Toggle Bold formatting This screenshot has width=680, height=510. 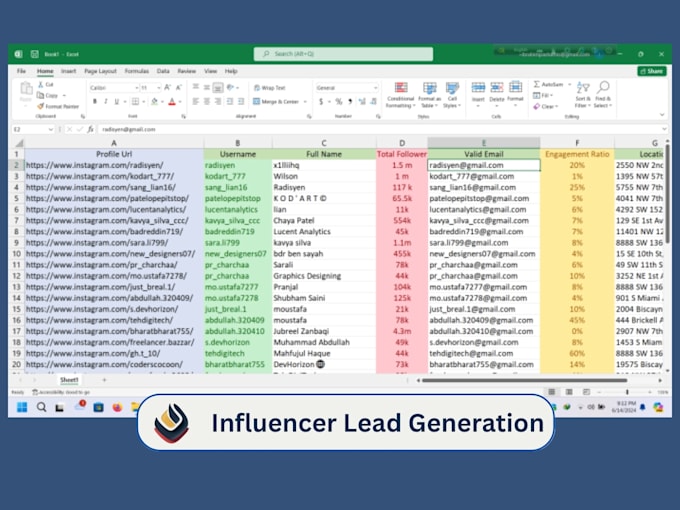95,101
